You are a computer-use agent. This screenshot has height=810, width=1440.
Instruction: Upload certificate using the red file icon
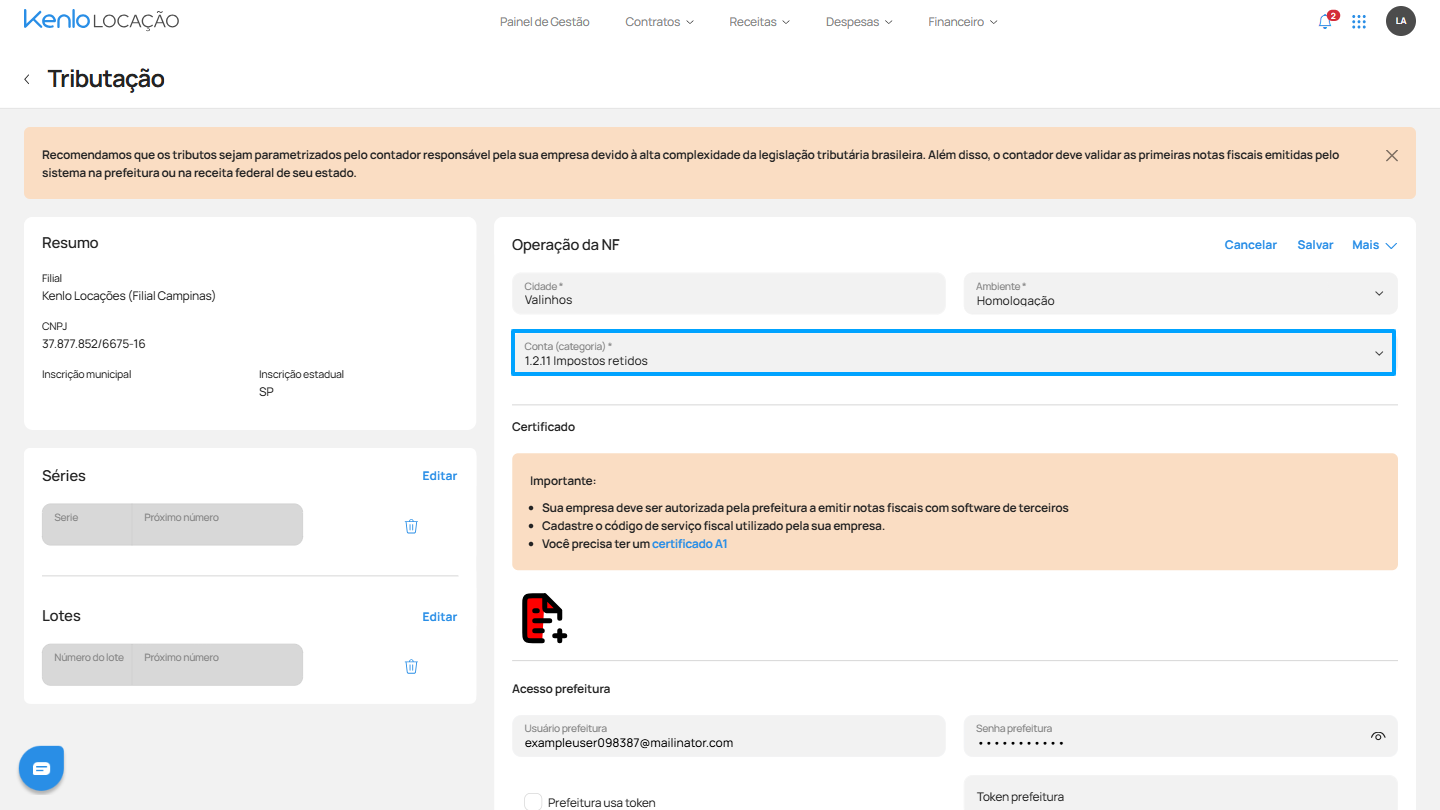[x=544, y=617]
